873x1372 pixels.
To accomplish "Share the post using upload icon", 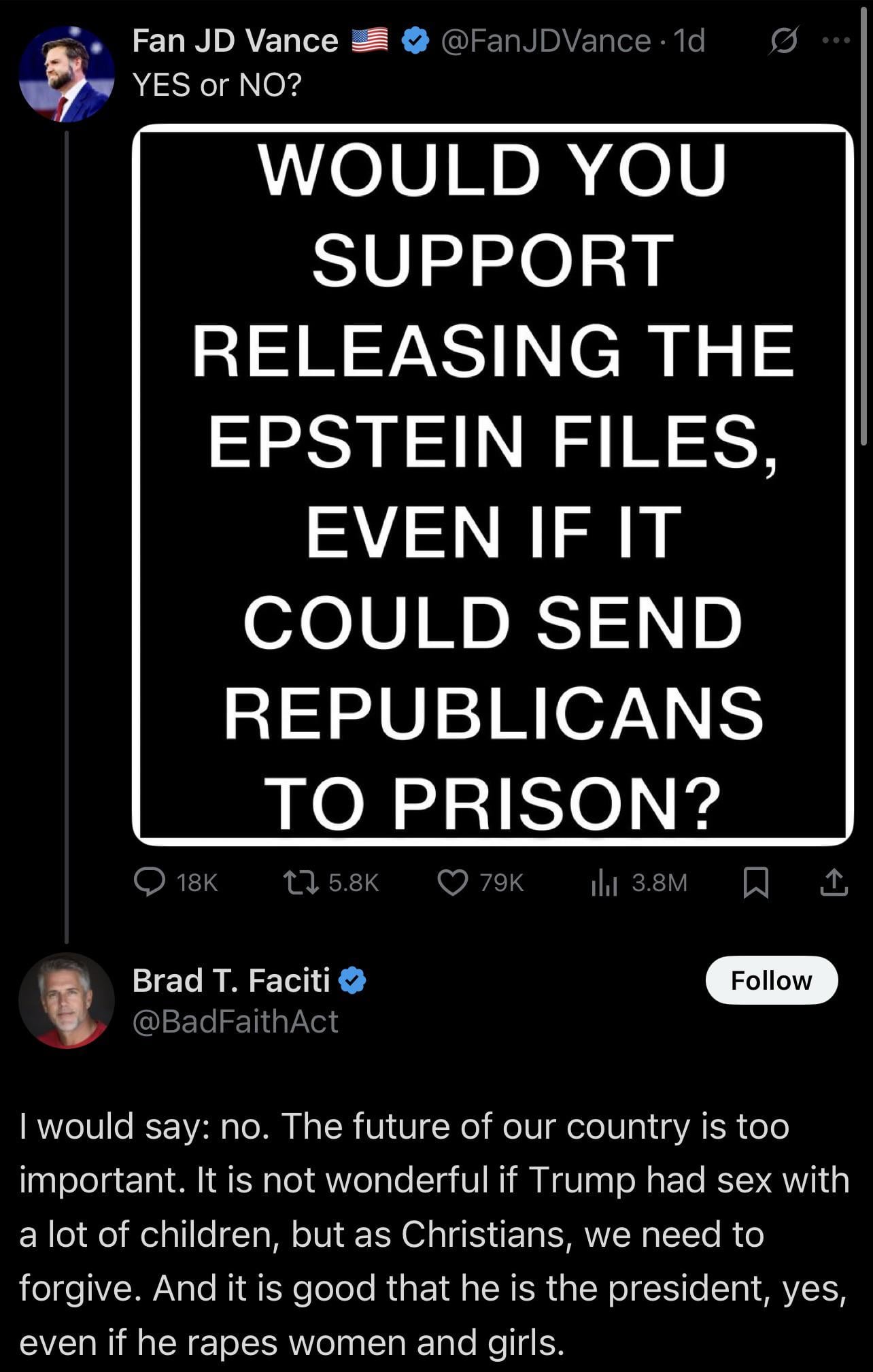I will pos(834,882).
